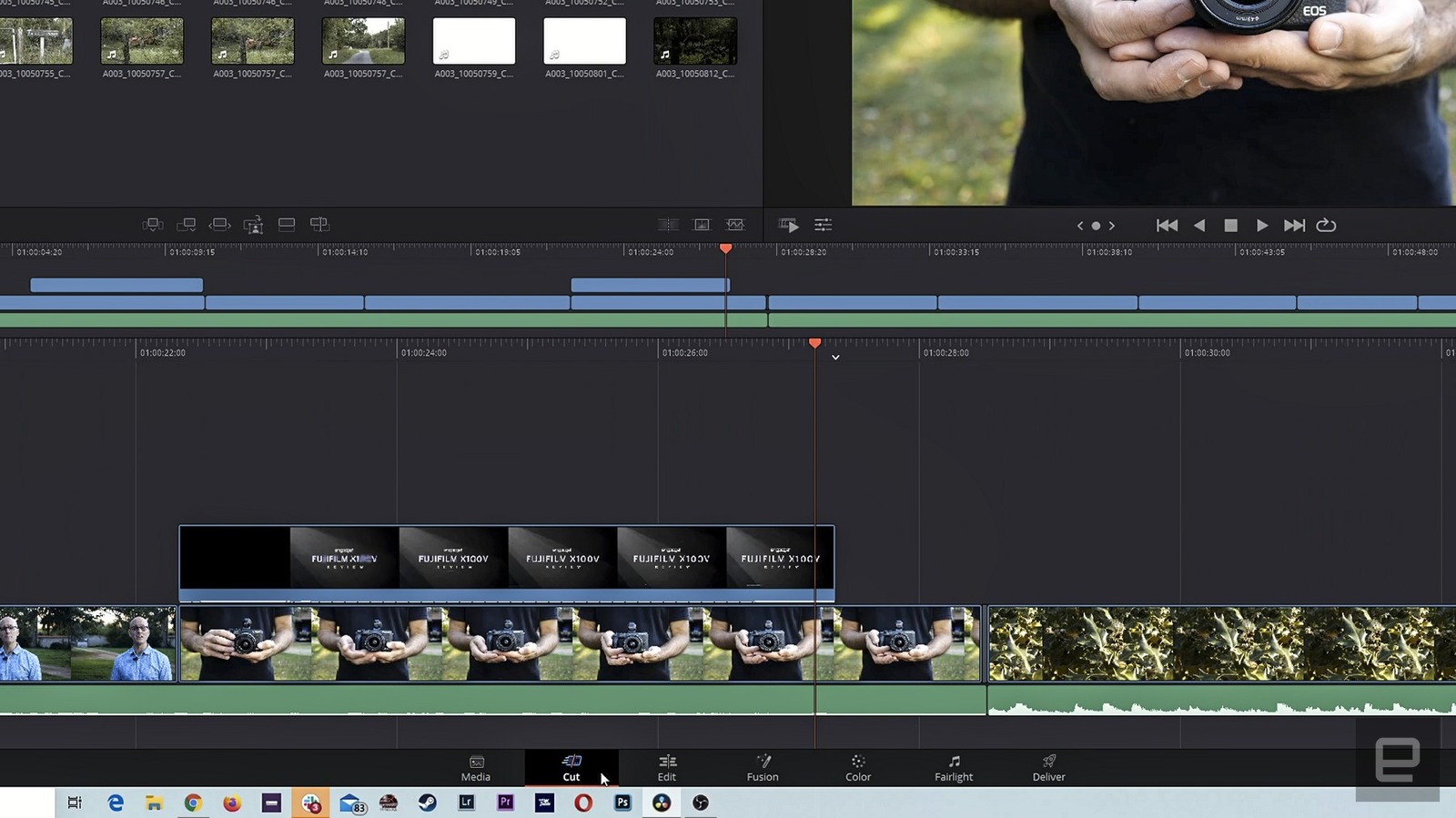Click the Place on Top icon

coord(287,225)
